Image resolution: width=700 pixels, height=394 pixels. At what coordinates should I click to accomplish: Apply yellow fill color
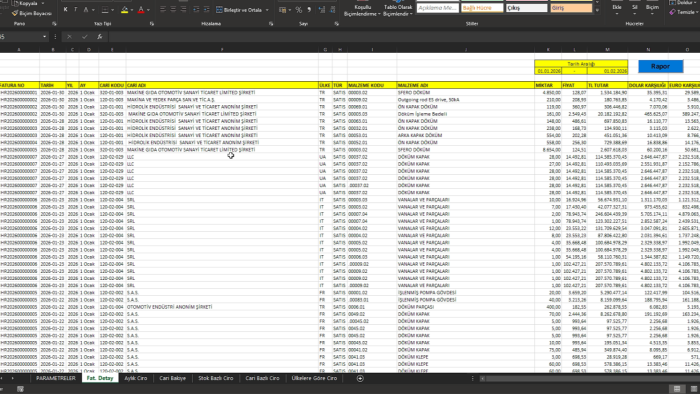(125, 9)
